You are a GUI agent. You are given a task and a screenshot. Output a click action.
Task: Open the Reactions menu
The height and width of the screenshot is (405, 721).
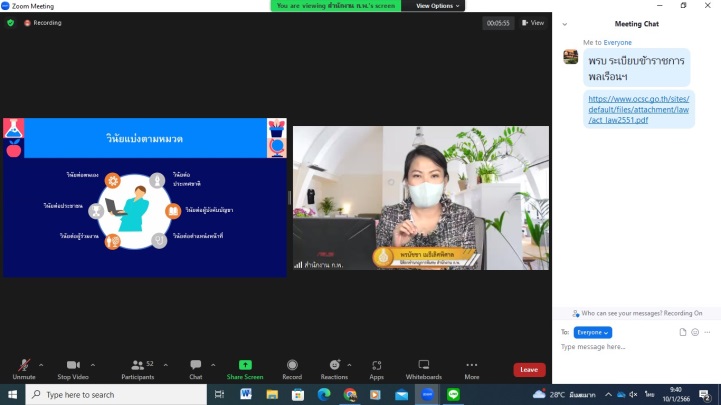pos(334,370)
